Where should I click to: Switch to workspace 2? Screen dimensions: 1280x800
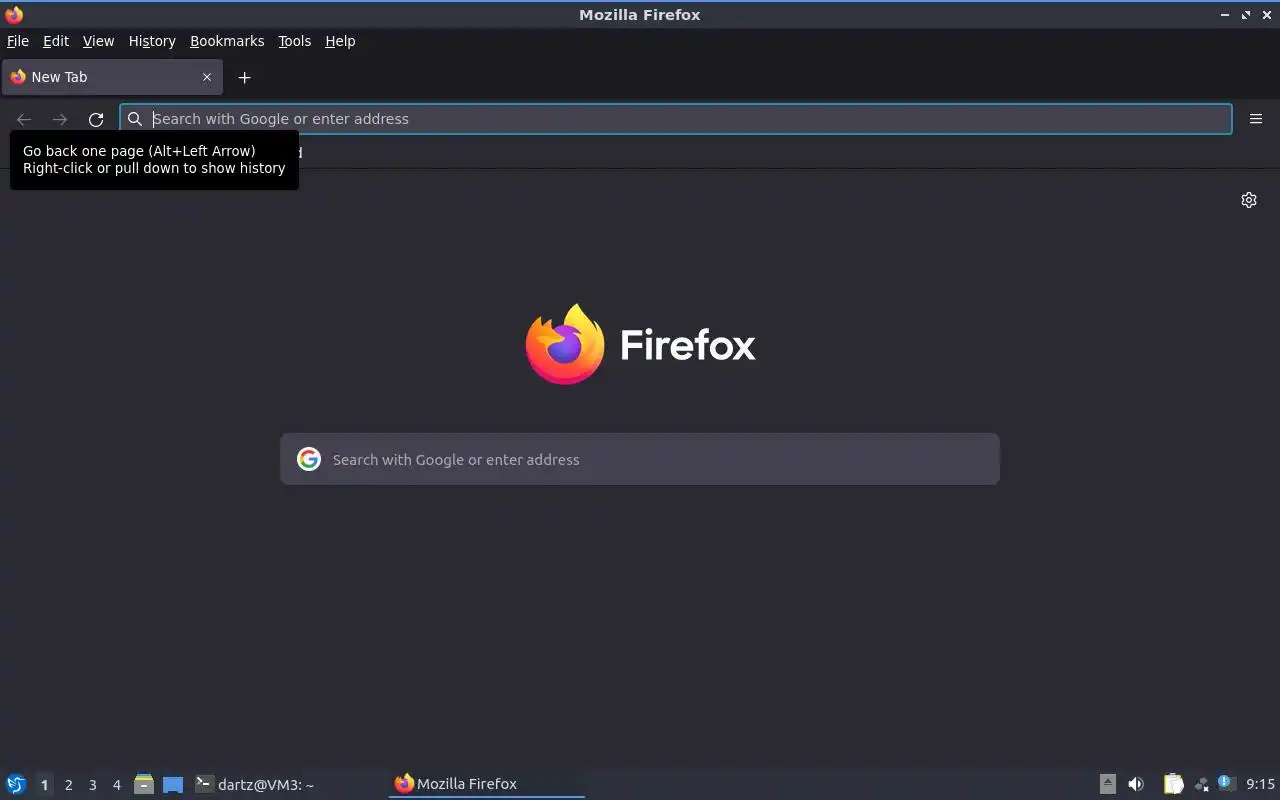pos(68,785)
